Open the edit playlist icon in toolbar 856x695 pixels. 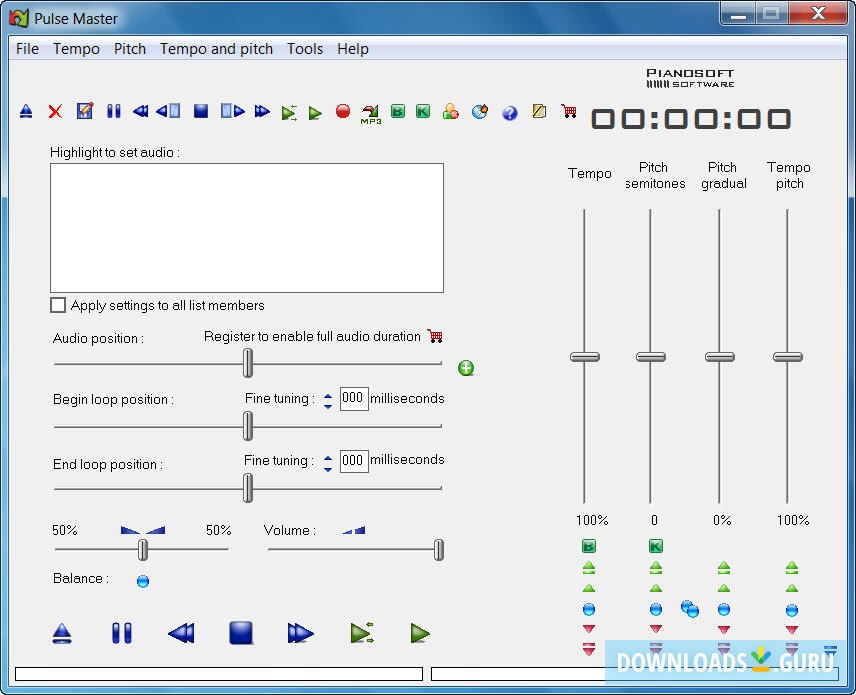click(x=85, y=111)
